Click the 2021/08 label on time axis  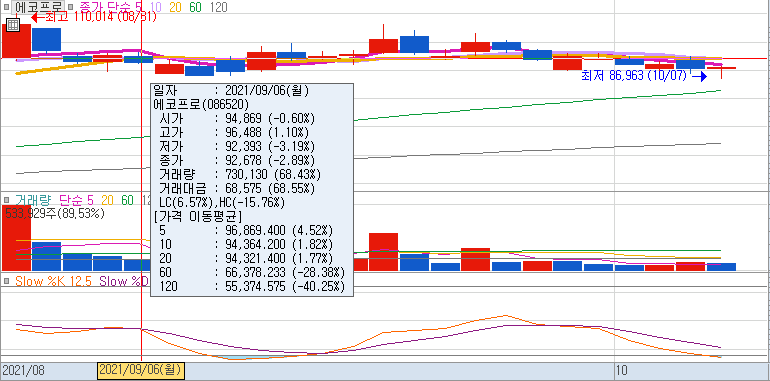click(23, 371)
